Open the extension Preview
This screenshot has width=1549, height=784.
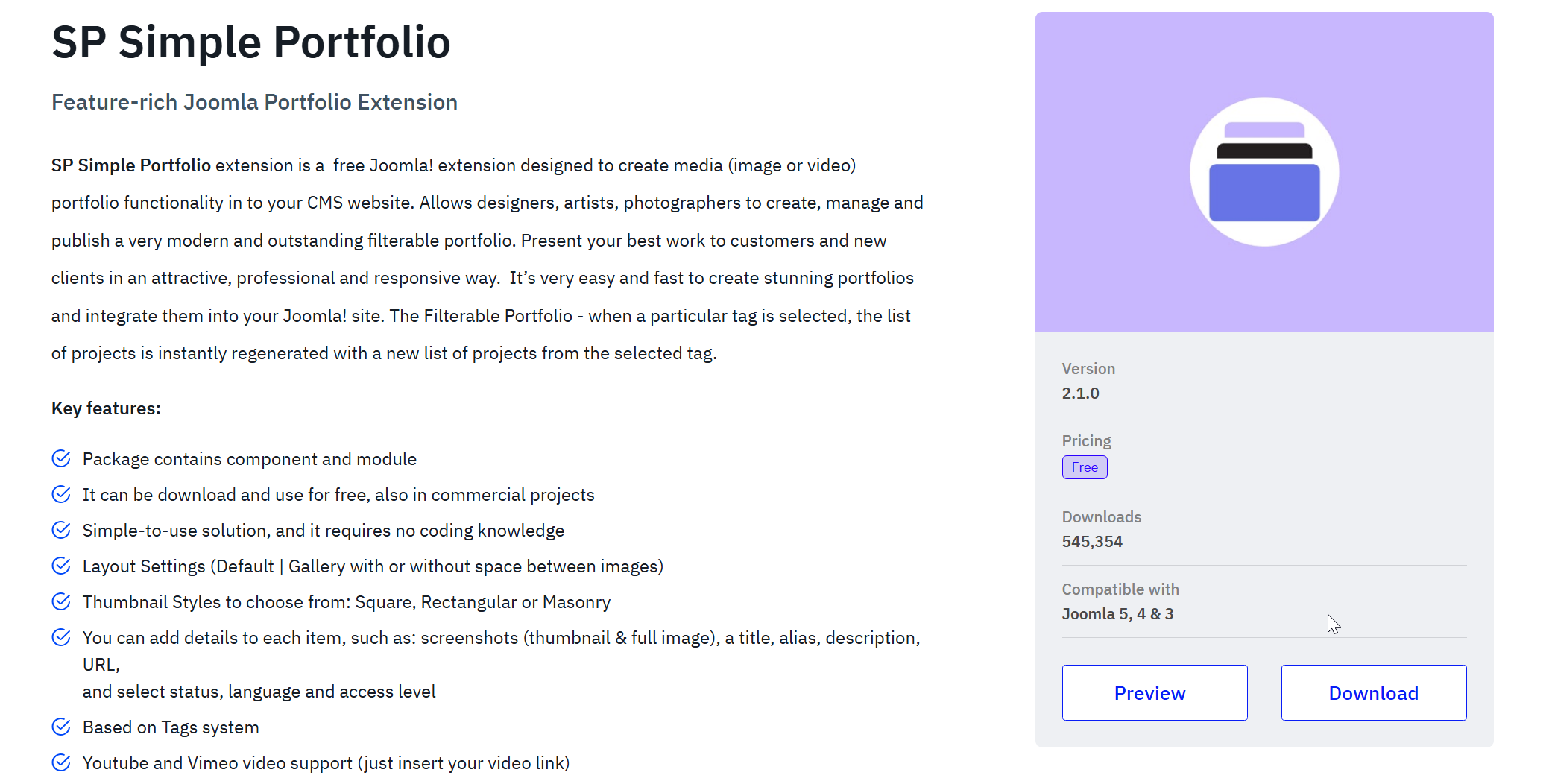1154,693
